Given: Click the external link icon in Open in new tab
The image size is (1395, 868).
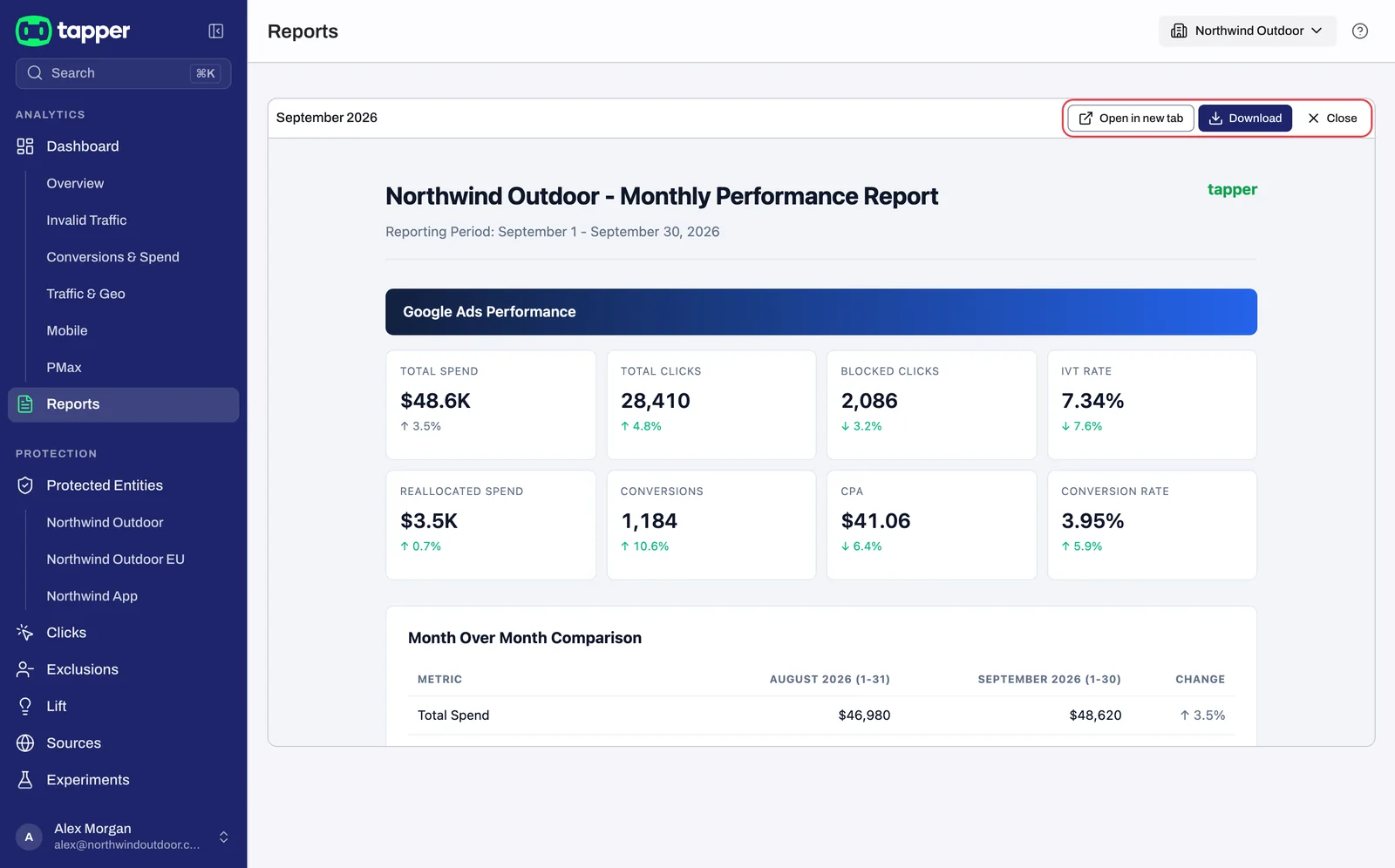Looking at the screenshot, I should (x=1085, y=119).
